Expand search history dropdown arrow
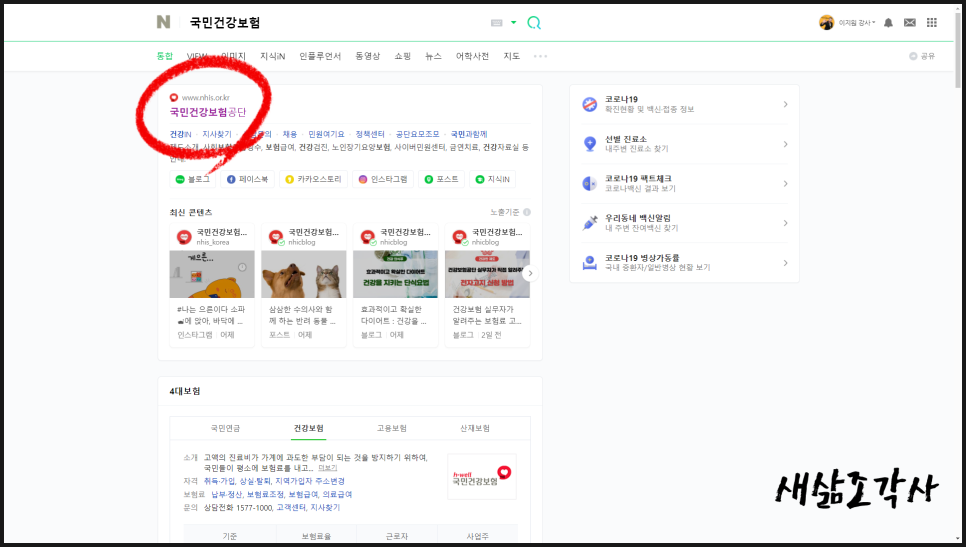Image resolution: width=966 pixels, height=547 pixels. pyautogui.click(x=514, y=23)
